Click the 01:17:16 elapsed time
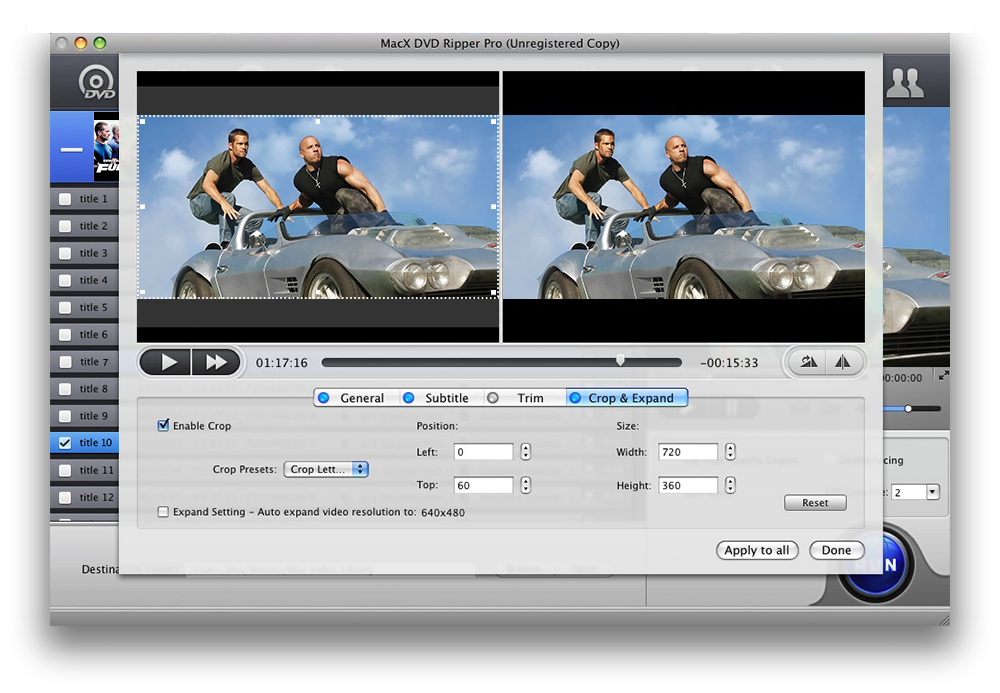 pos(282,363)
